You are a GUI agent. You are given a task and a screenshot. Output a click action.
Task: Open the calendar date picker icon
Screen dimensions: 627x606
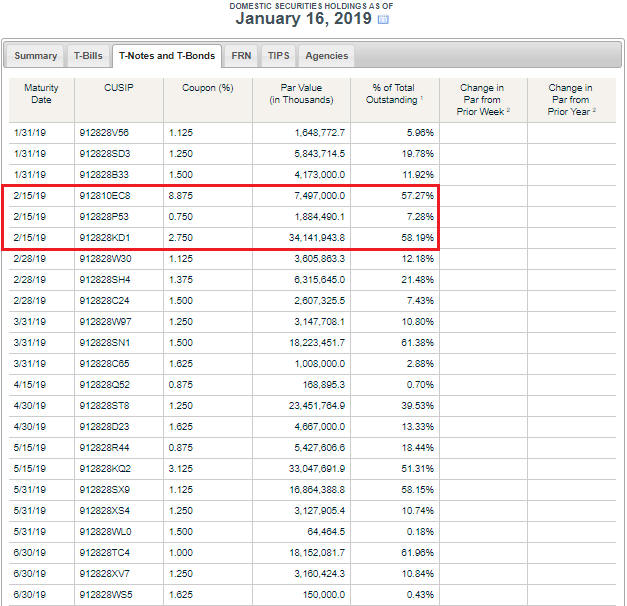pos(384,19)
